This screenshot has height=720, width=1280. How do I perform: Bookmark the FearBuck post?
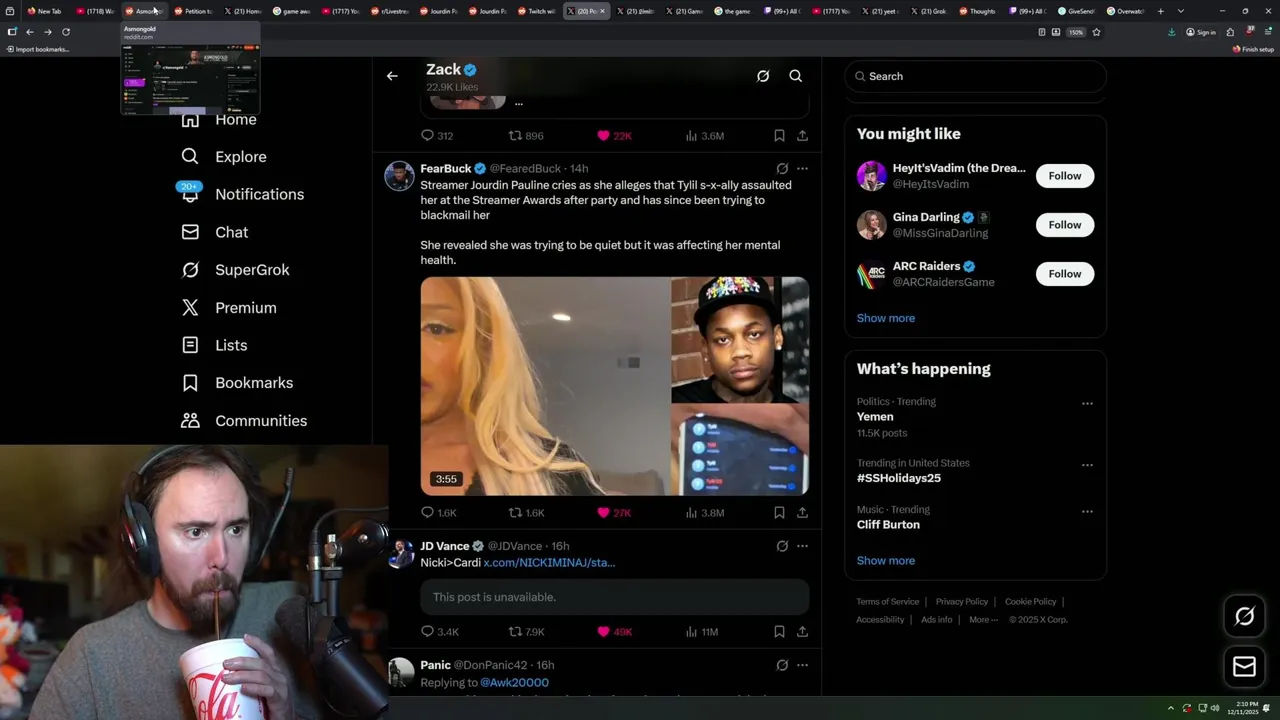(x=779, y=513)
